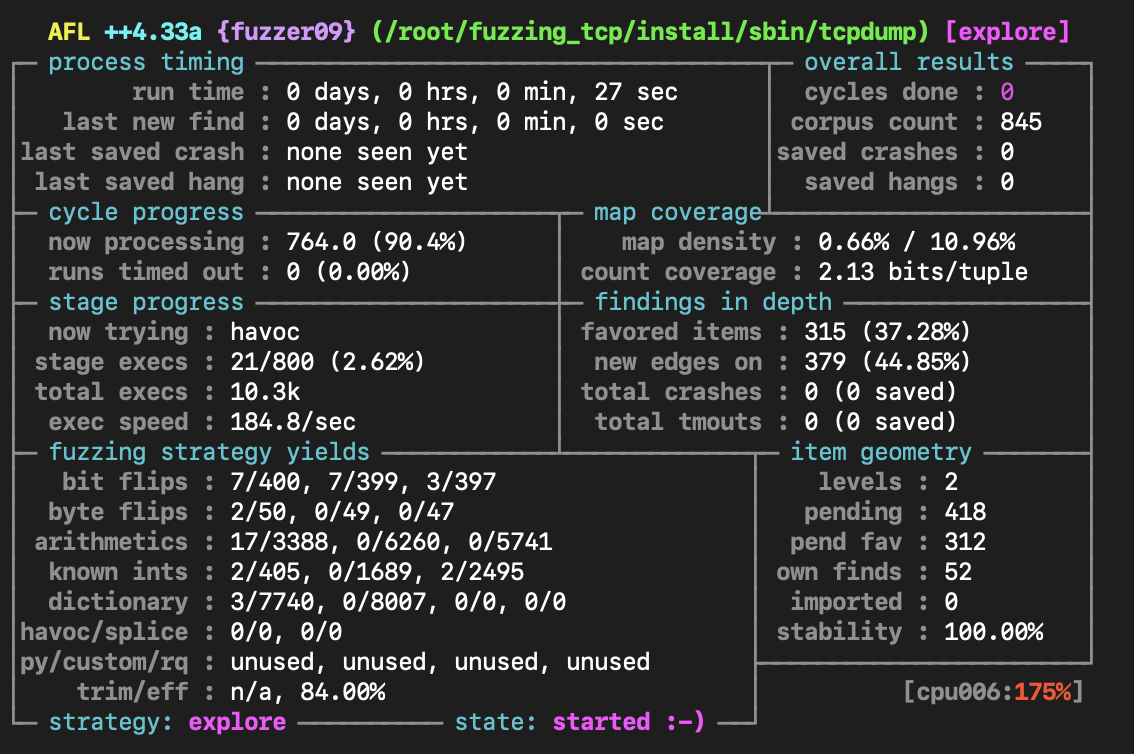Click the 'overall results' section heading
Viewport: 1134px width, 754px height.
coord(909,62)
